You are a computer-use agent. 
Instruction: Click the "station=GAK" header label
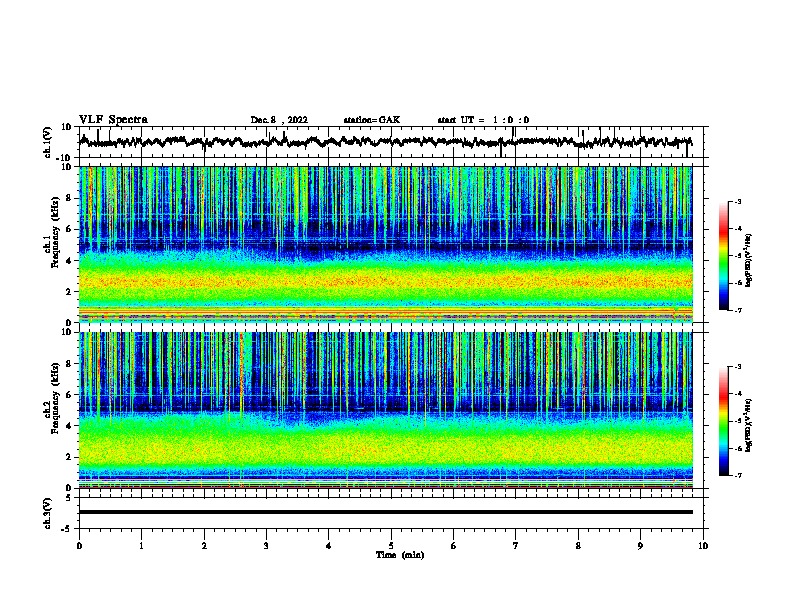click(x=372, y=120)
